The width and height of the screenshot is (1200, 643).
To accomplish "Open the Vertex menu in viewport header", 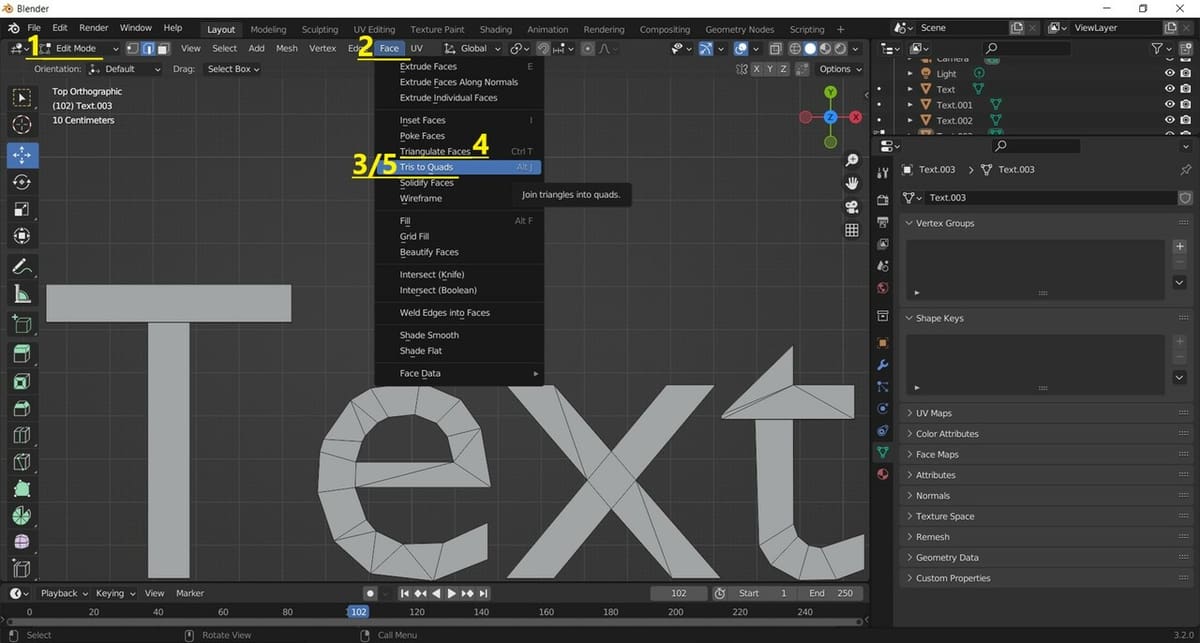I will 322,48.
